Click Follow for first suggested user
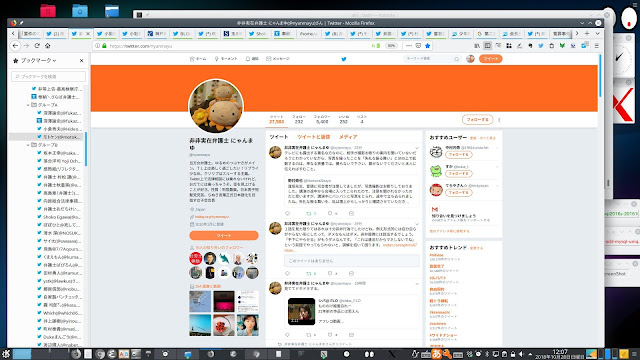The height and width of the screenshot is (360, 640). point(459,155)
